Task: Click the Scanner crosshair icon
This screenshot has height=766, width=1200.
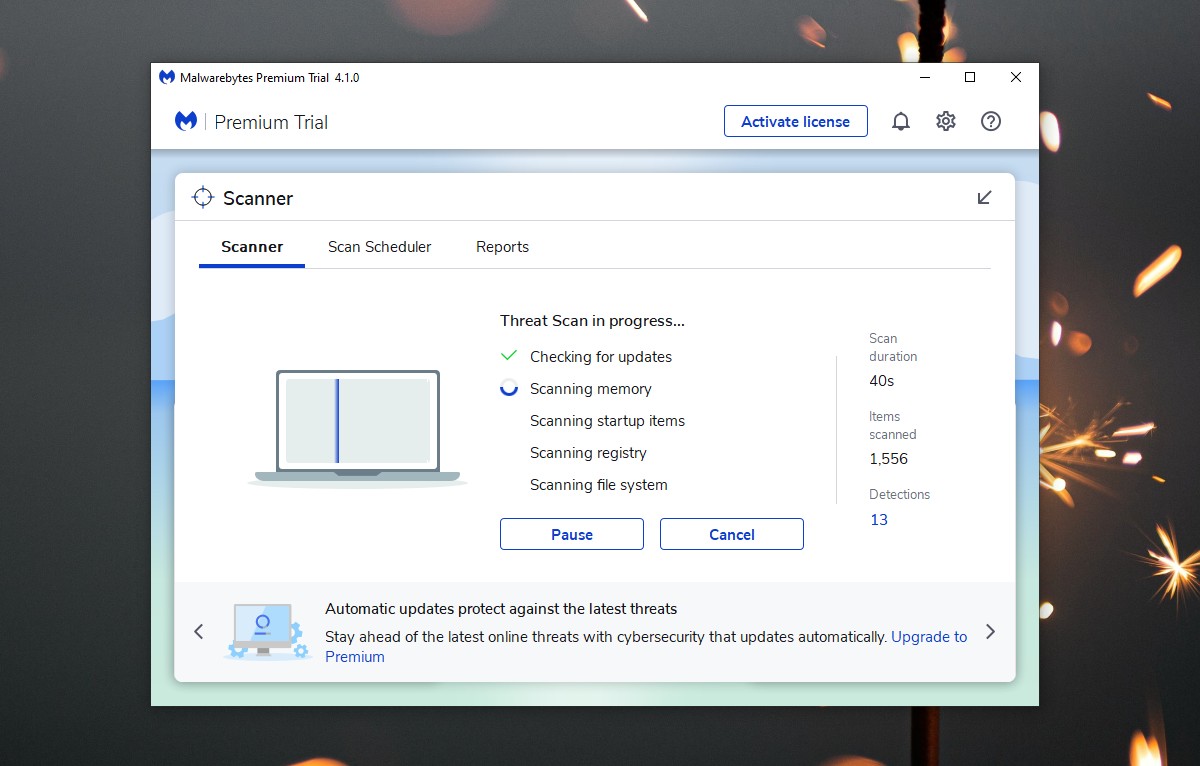Action: (203, 197)
